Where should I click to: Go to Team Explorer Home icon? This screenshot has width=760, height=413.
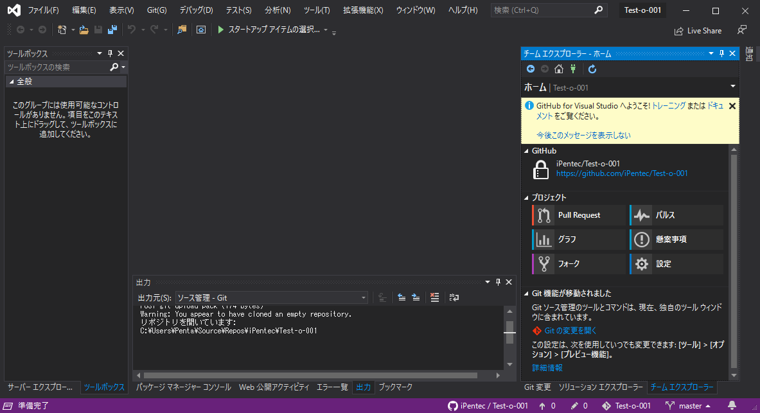pyautogui.click(x=559, y=69)
